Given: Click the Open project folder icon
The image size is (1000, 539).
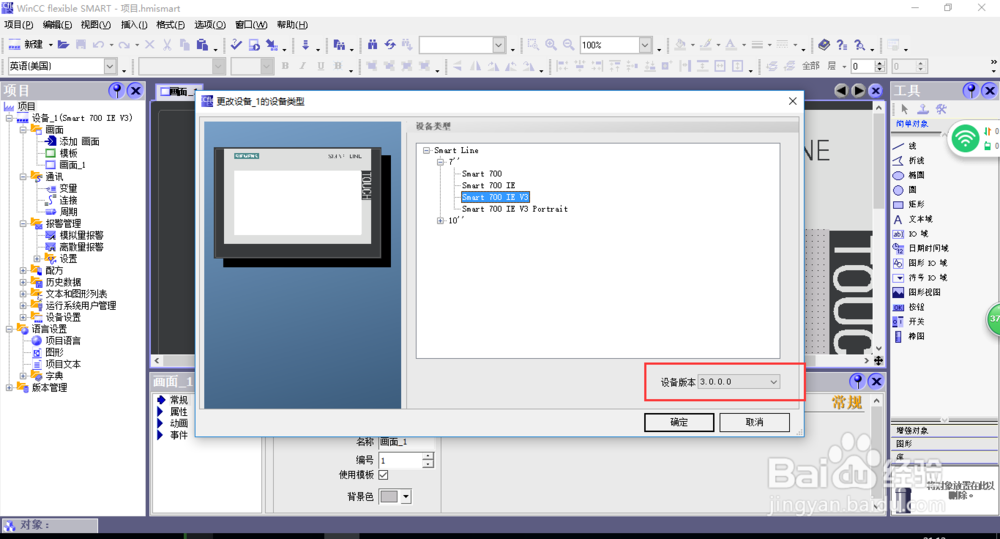Looking at the screenshot, I should 63,45.
